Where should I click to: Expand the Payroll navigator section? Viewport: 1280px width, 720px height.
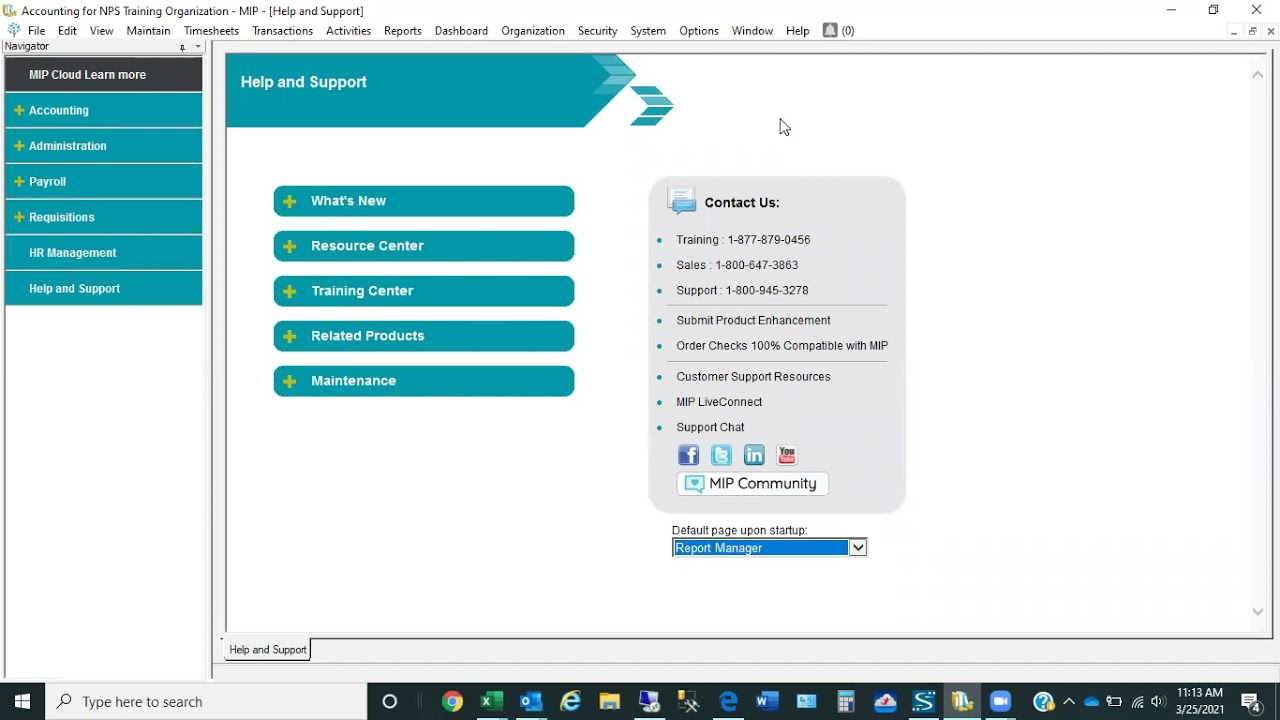coord(19,182)
